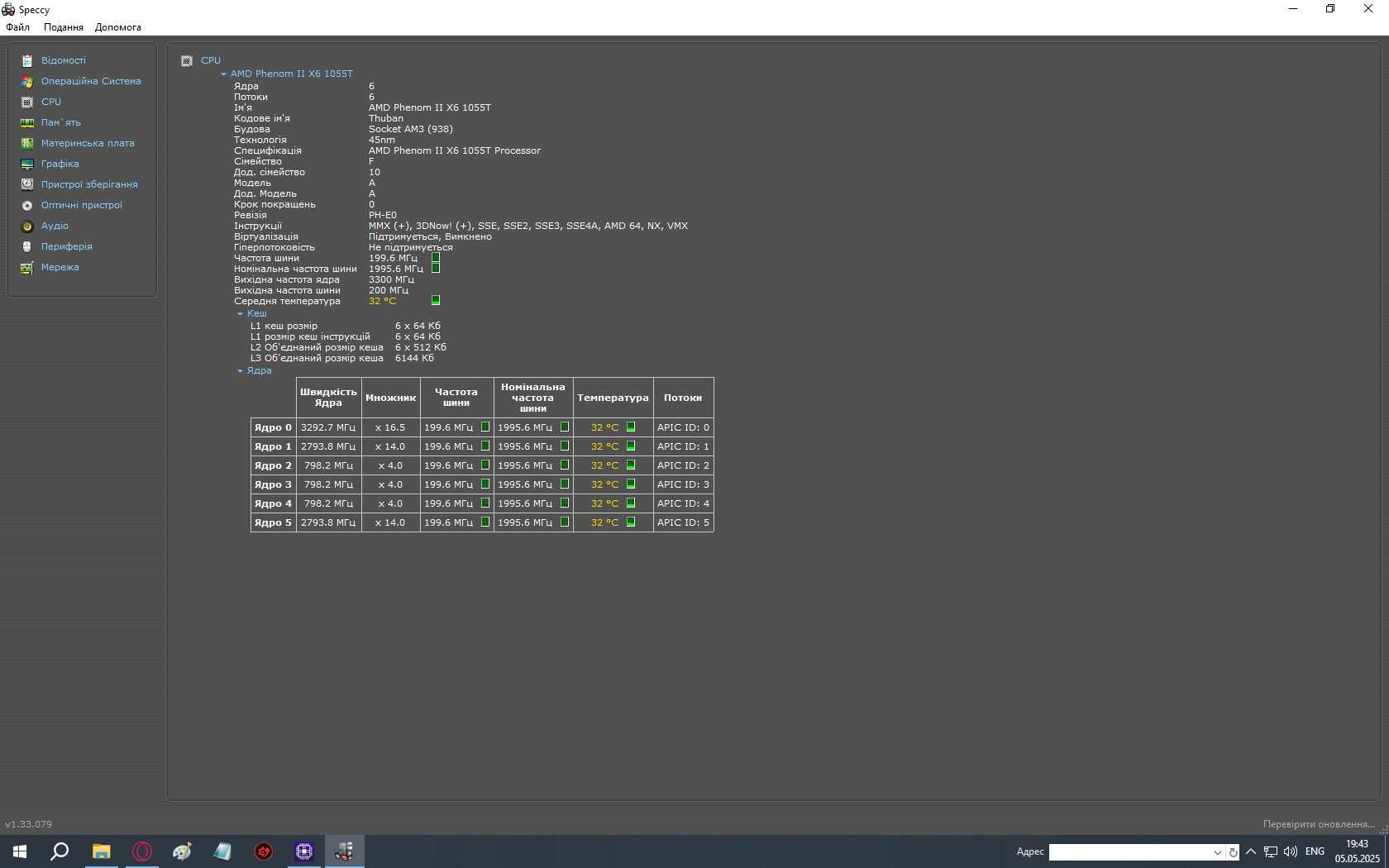This screenshot has width=1389, height=868.
Task: Open the Paint palette taskbar icon
Action: 182,851
